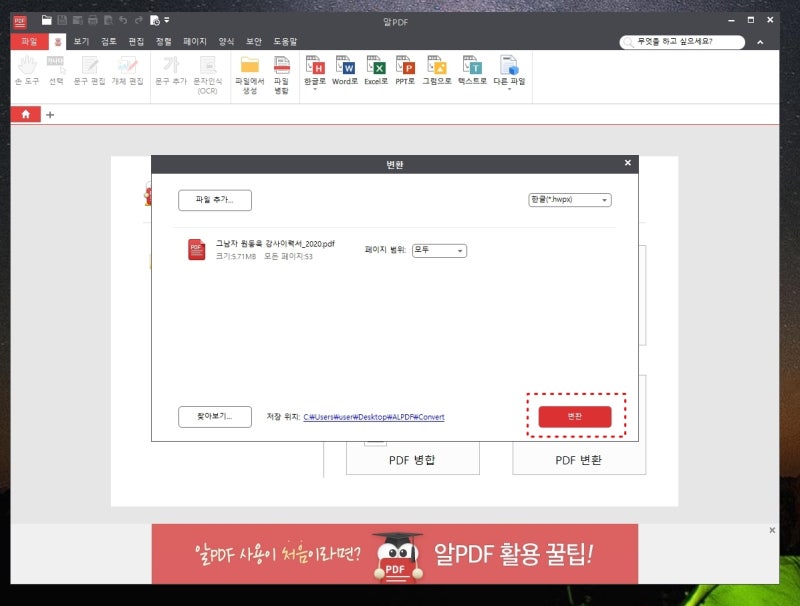Expand the quick access toolbar dropdown arrow
Screen dimensions: 800x606
pos(167,20)
